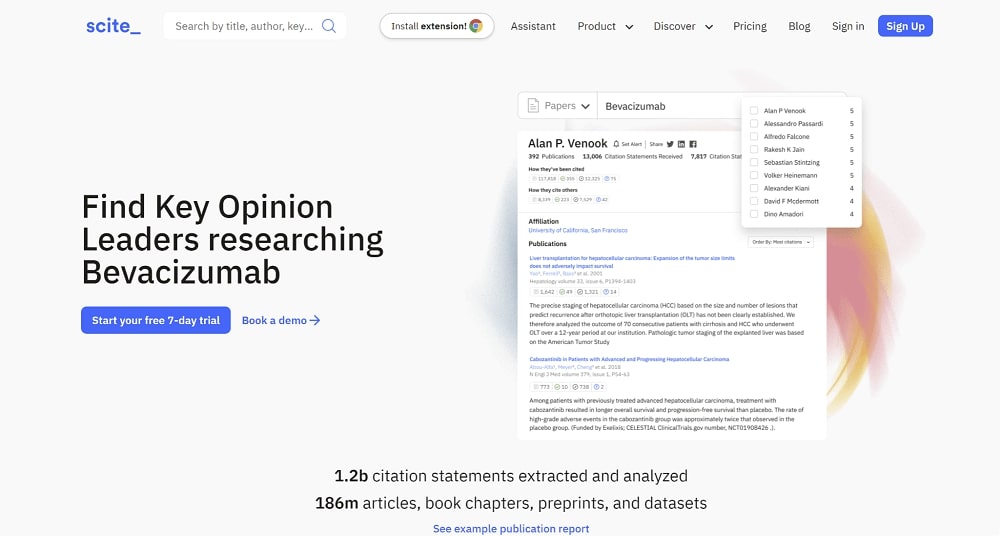Open See example publication report link
1000x536 pixels.
(511, 528)
